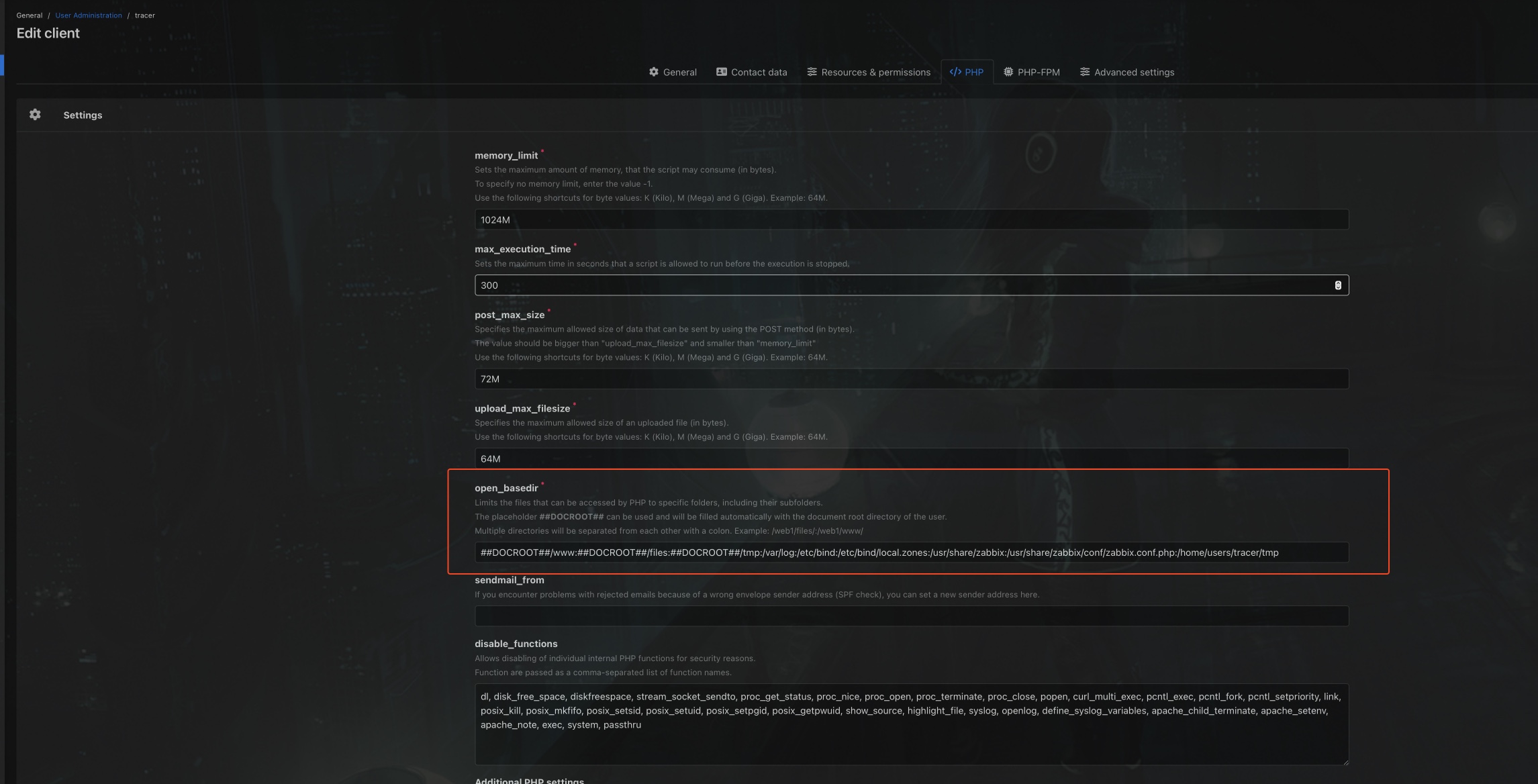
Task: Focus the memory_limit field showing 1024M
Action: (911, 219)
